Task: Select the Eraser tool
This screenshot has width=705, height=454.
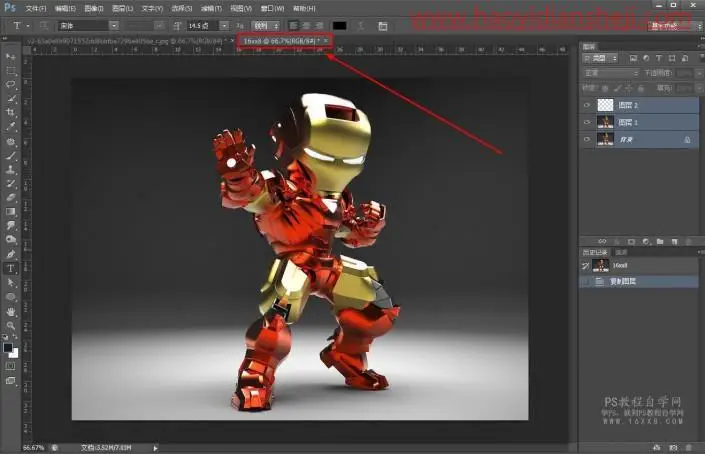Action: coord(11,197)
